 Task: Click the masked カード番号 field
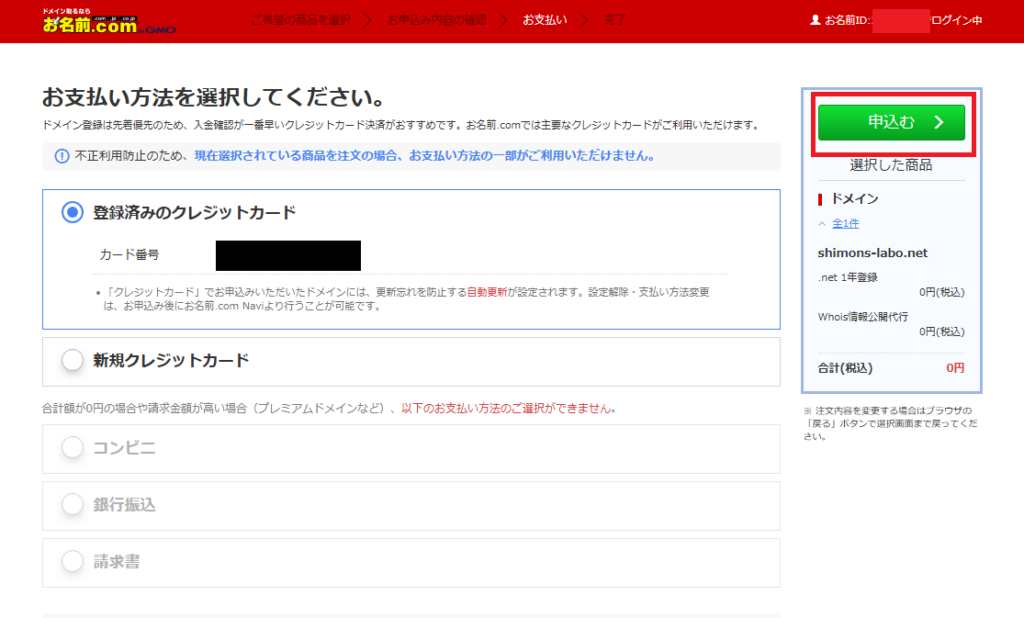pos(288,256)
